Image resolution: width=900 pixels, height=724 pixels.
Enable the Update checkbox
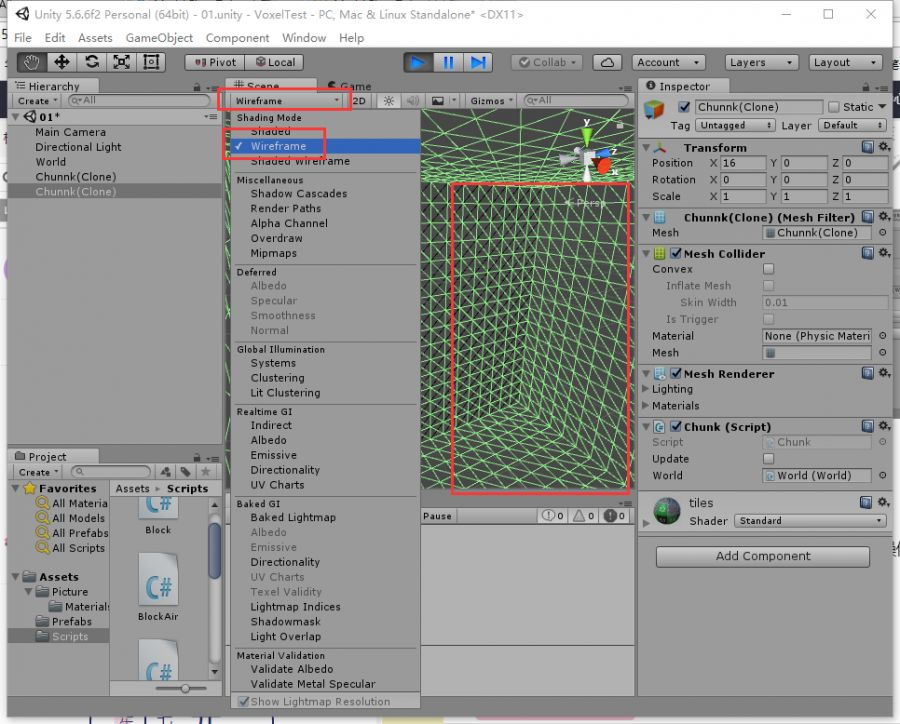769,458
